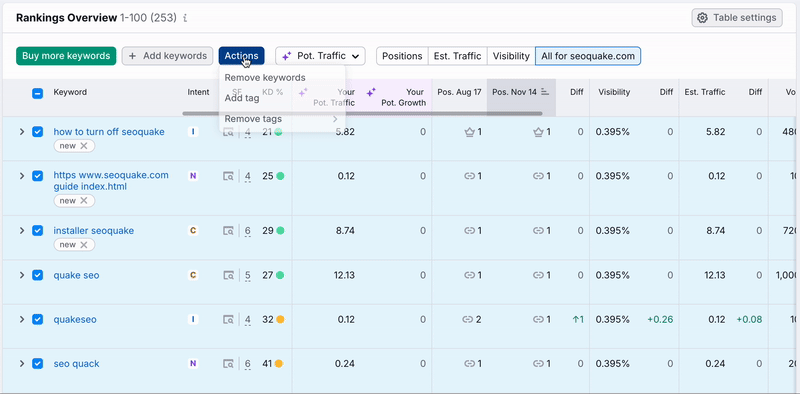
Task: Click the orange KD dot for 'quakeseo'
Action: [280, 319]
